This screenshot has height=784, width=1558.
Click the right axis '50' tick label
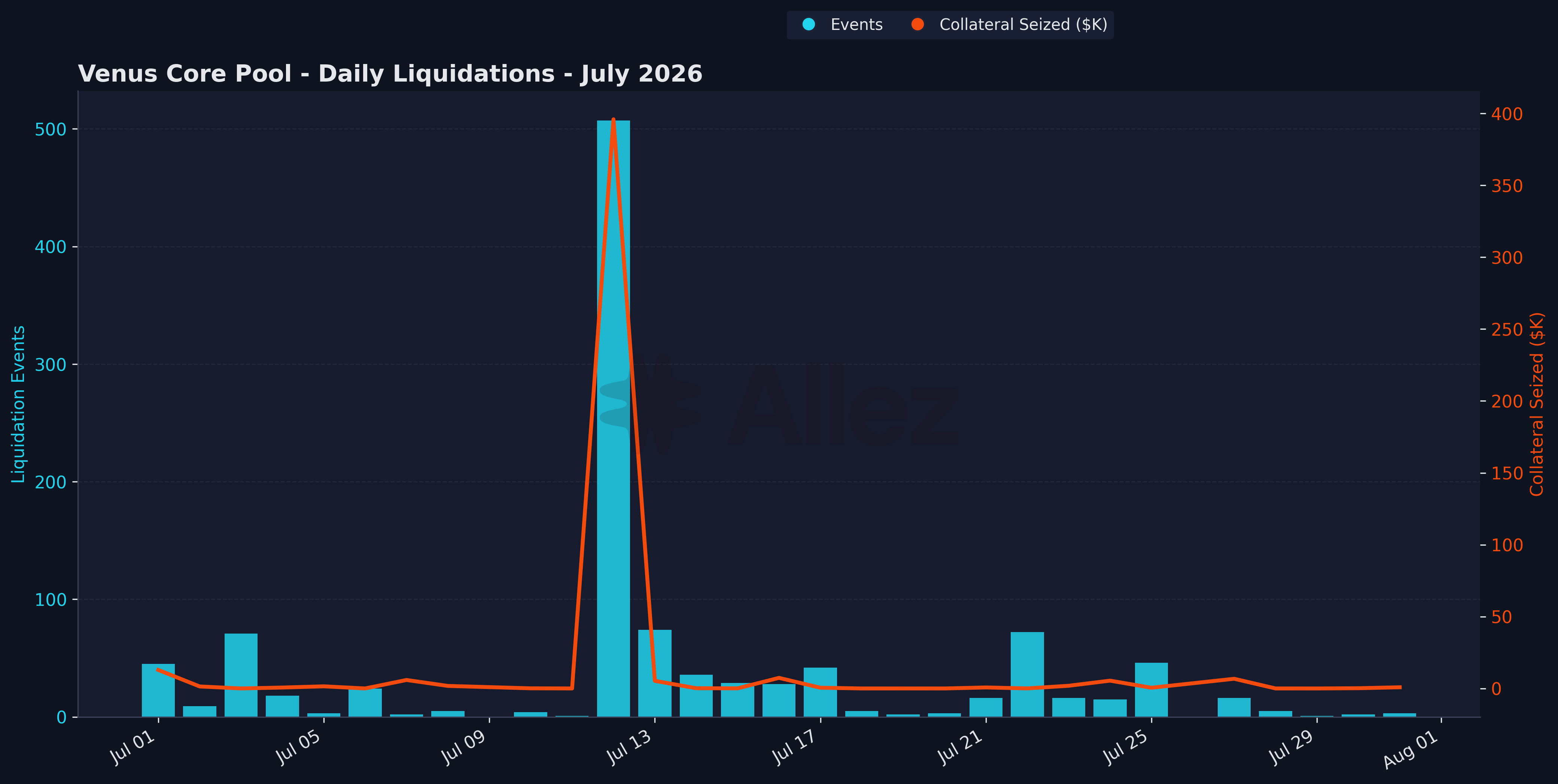(1502, 617)
